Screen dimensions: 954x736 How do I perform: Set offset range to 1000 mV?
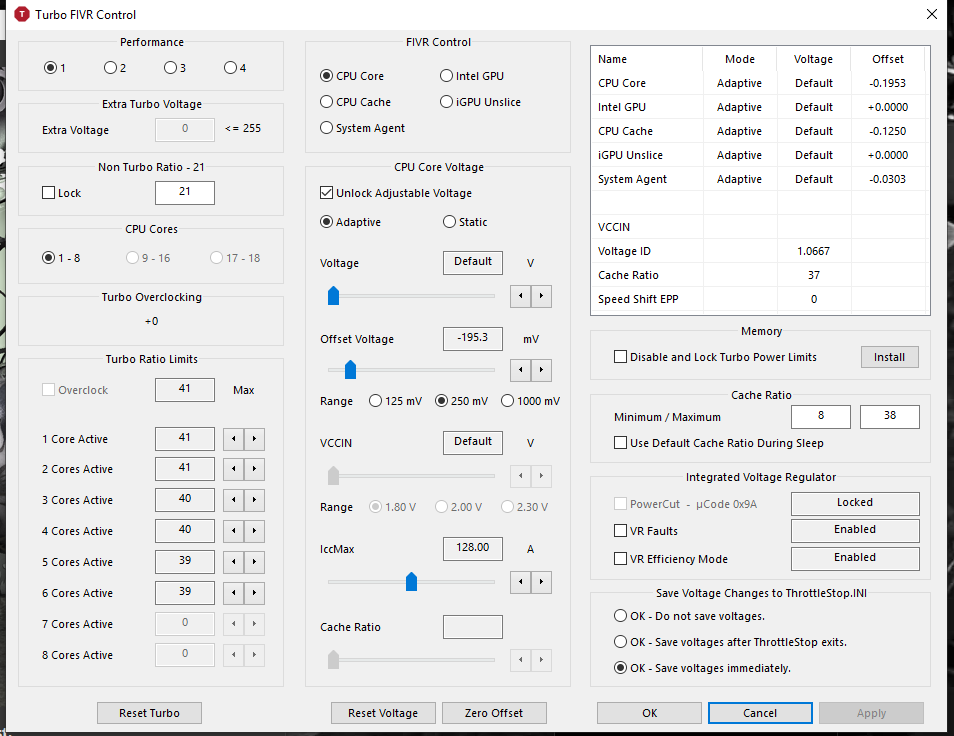[531, 401]
